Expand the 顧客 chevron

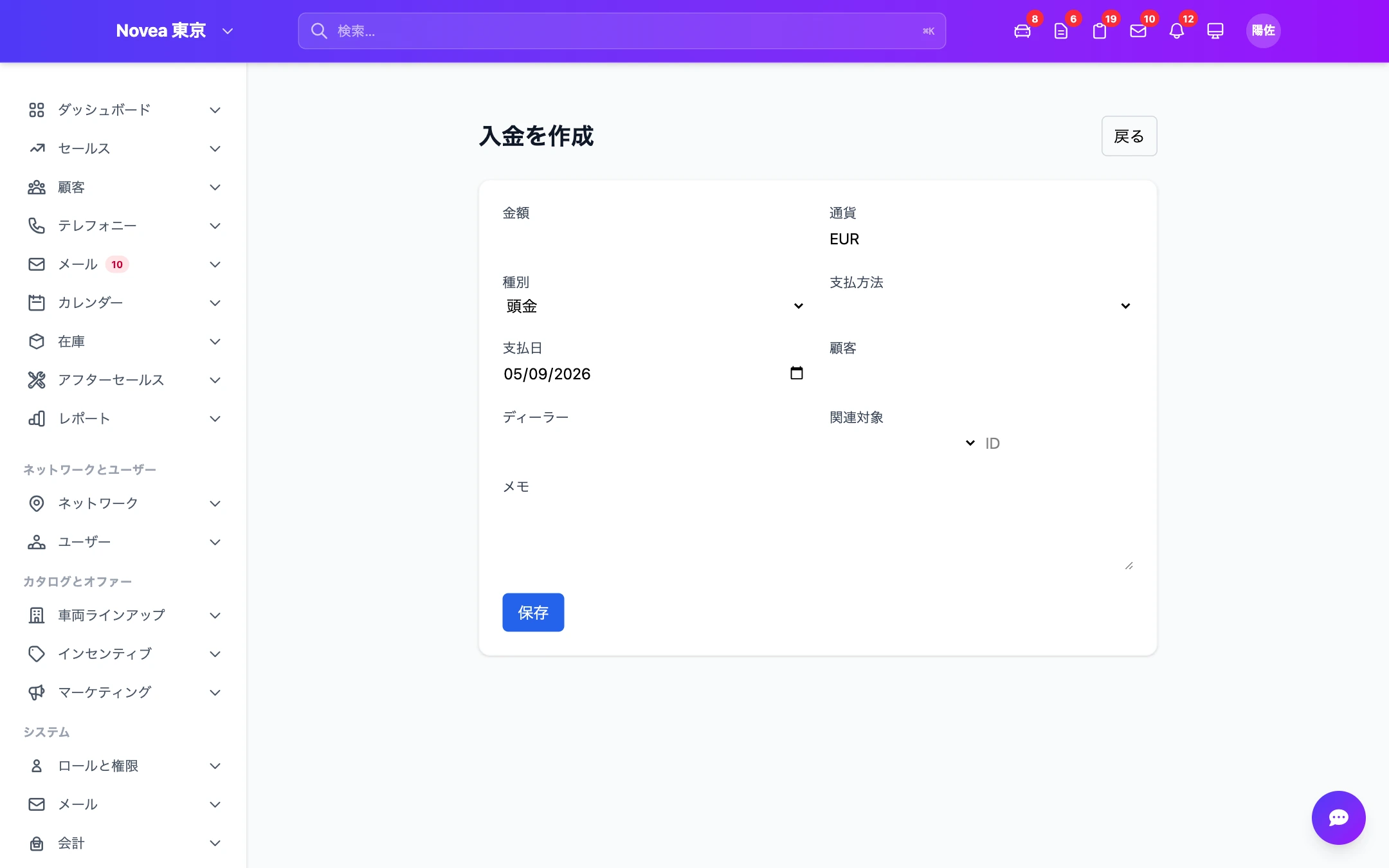pyautogui.click(x=215, y=187)
